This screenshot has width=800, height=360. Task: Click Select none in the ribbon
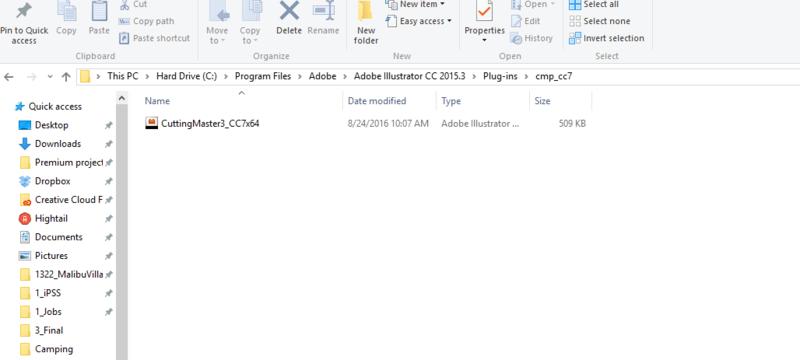(599, 21)
